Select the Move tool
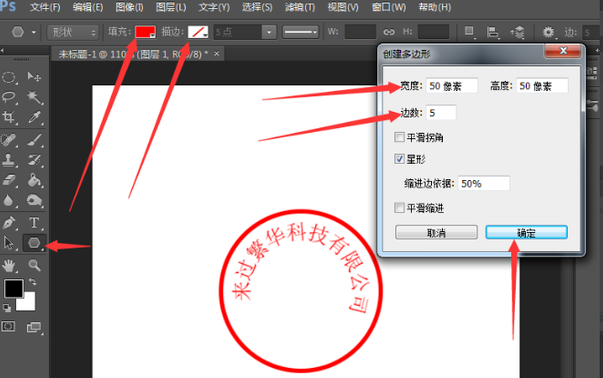This screenshot has height=378, width=603. pos(34,77)
